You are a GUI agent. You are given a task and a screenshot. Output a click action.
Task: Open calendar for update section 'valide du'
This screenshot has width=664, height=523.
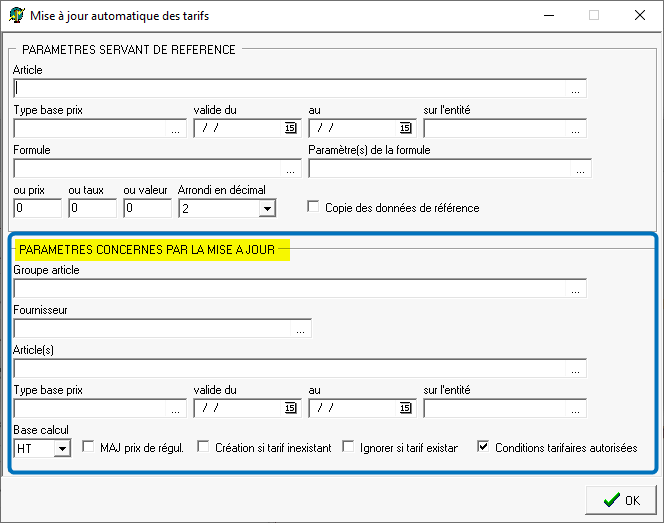[x=291, y=408]
